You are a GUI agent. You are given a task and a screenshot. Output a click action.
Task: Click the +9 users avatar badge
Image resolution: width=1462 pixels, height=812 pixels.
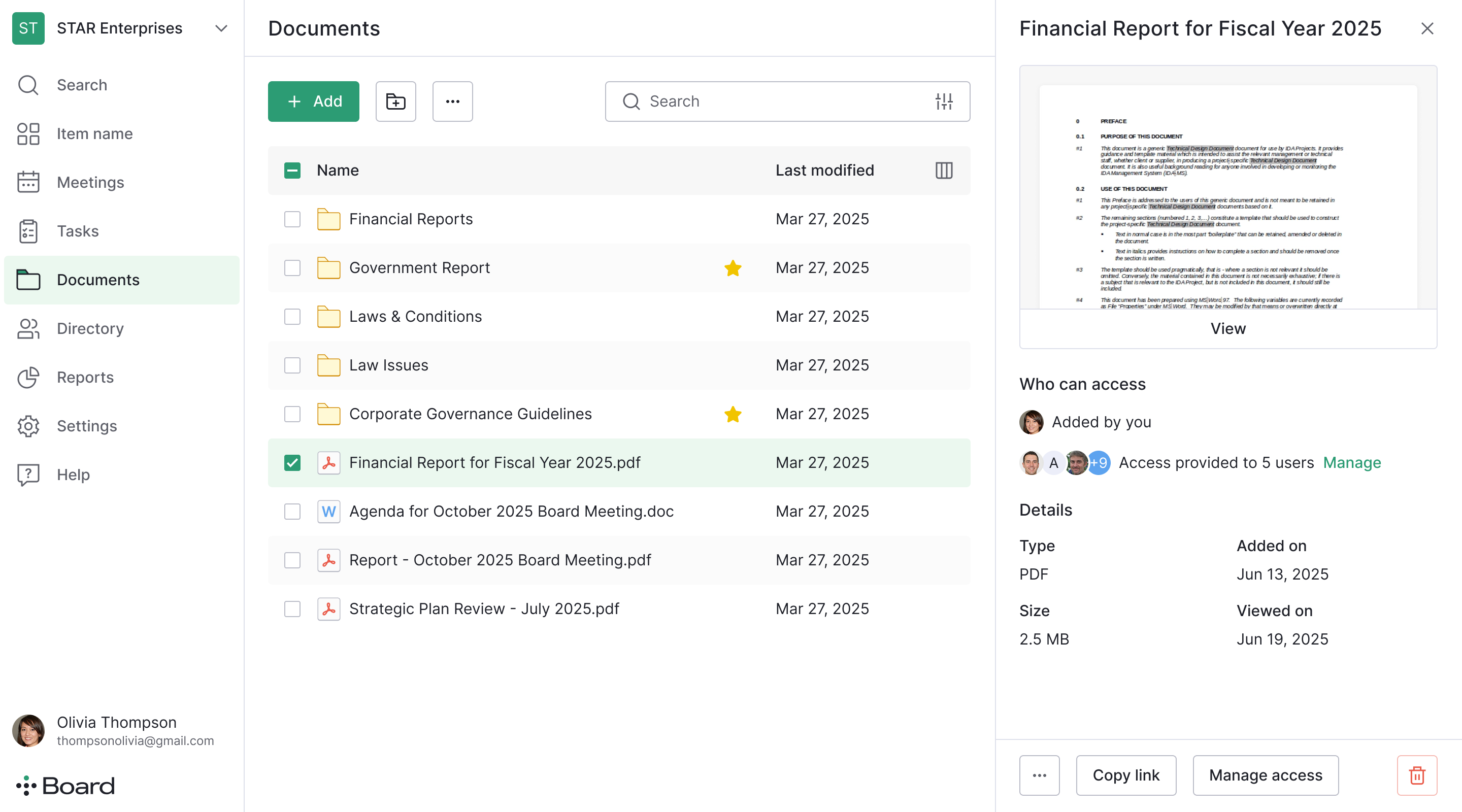1099,462
